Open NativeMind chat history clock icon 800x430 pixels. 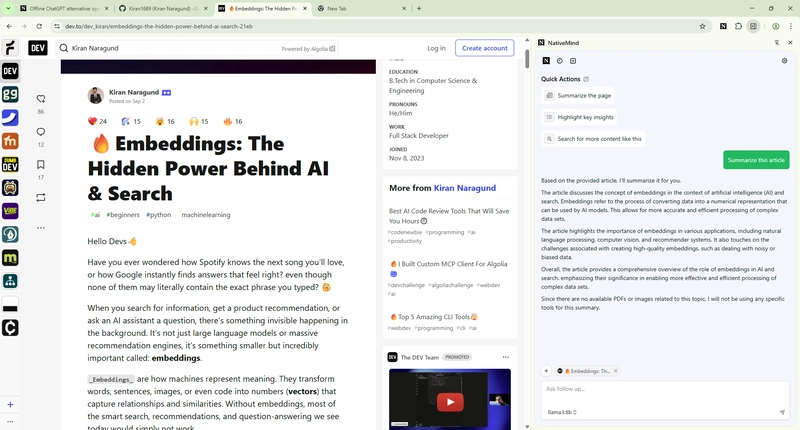click(560, 61)
